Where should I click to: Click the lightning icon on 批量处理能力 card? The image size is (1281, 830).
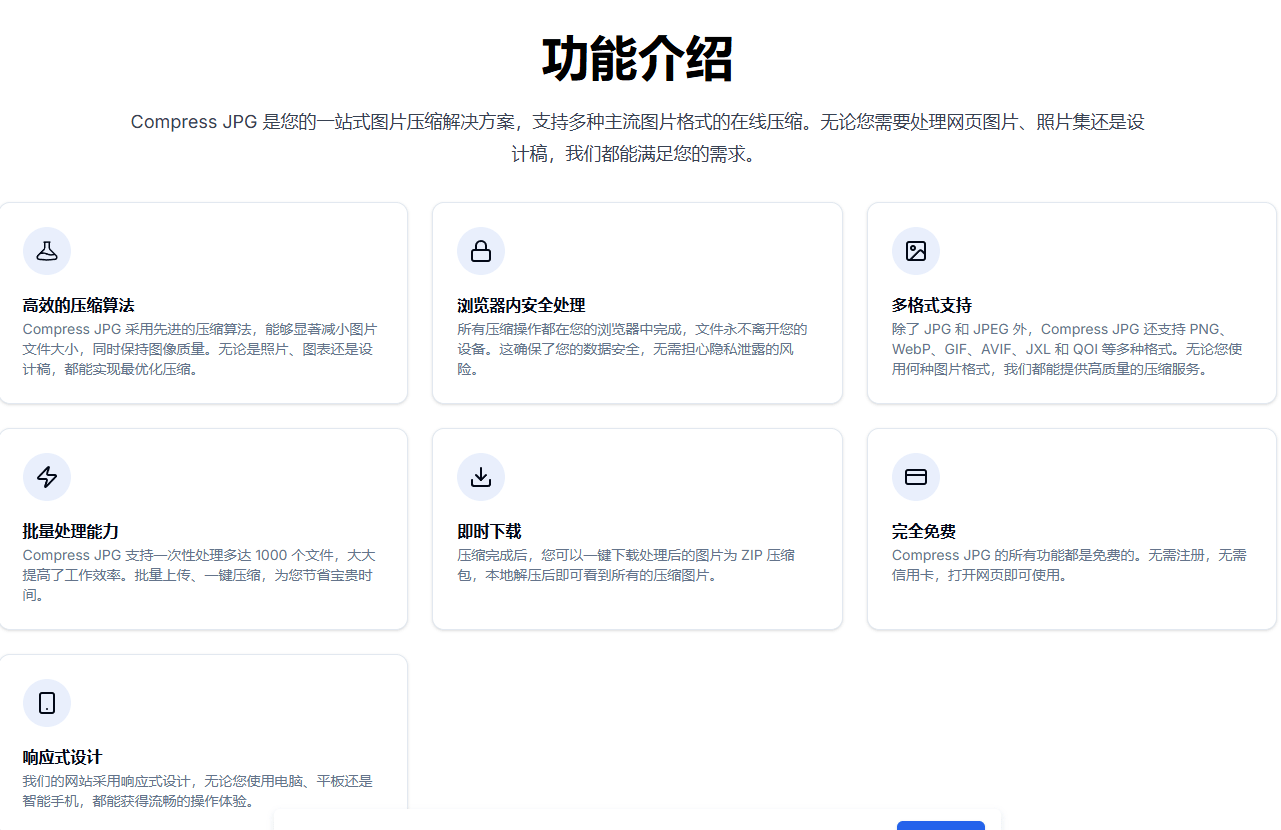(x=47, y=477)
